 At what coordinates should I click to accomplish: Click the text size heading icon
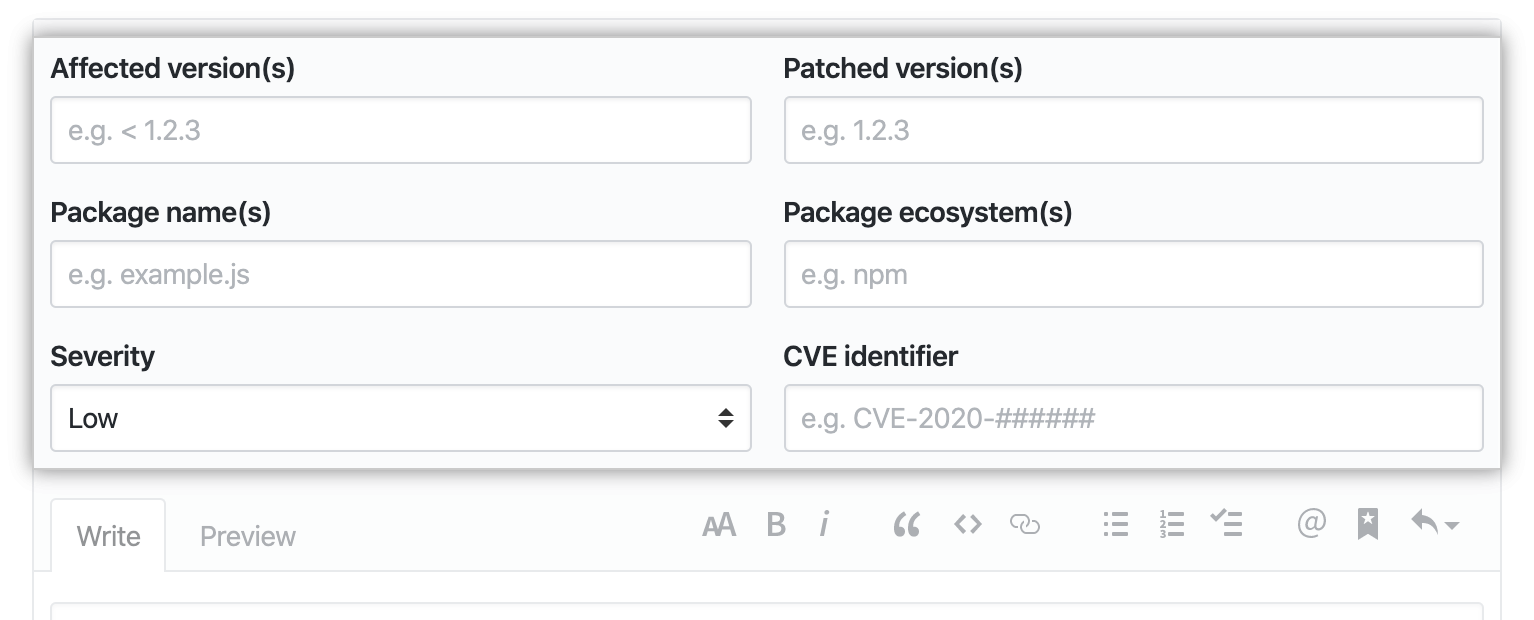point(719,524)
